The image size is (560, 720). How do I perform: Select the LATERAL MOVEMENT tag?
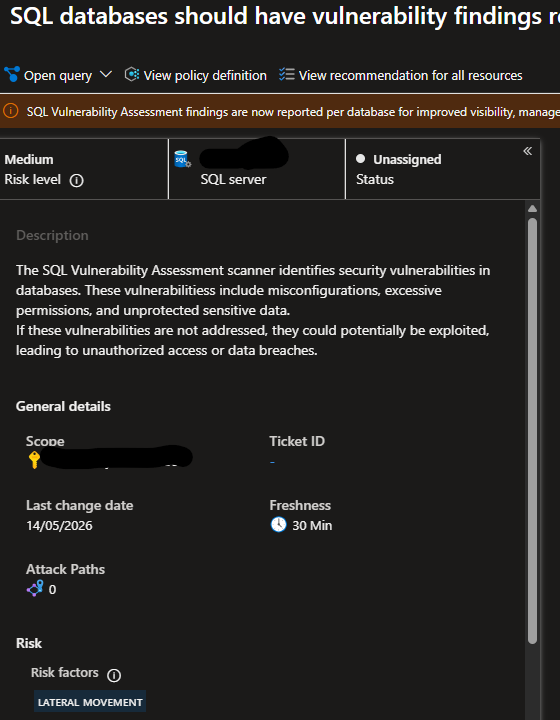pyautogui.click(x=90, y=702)
